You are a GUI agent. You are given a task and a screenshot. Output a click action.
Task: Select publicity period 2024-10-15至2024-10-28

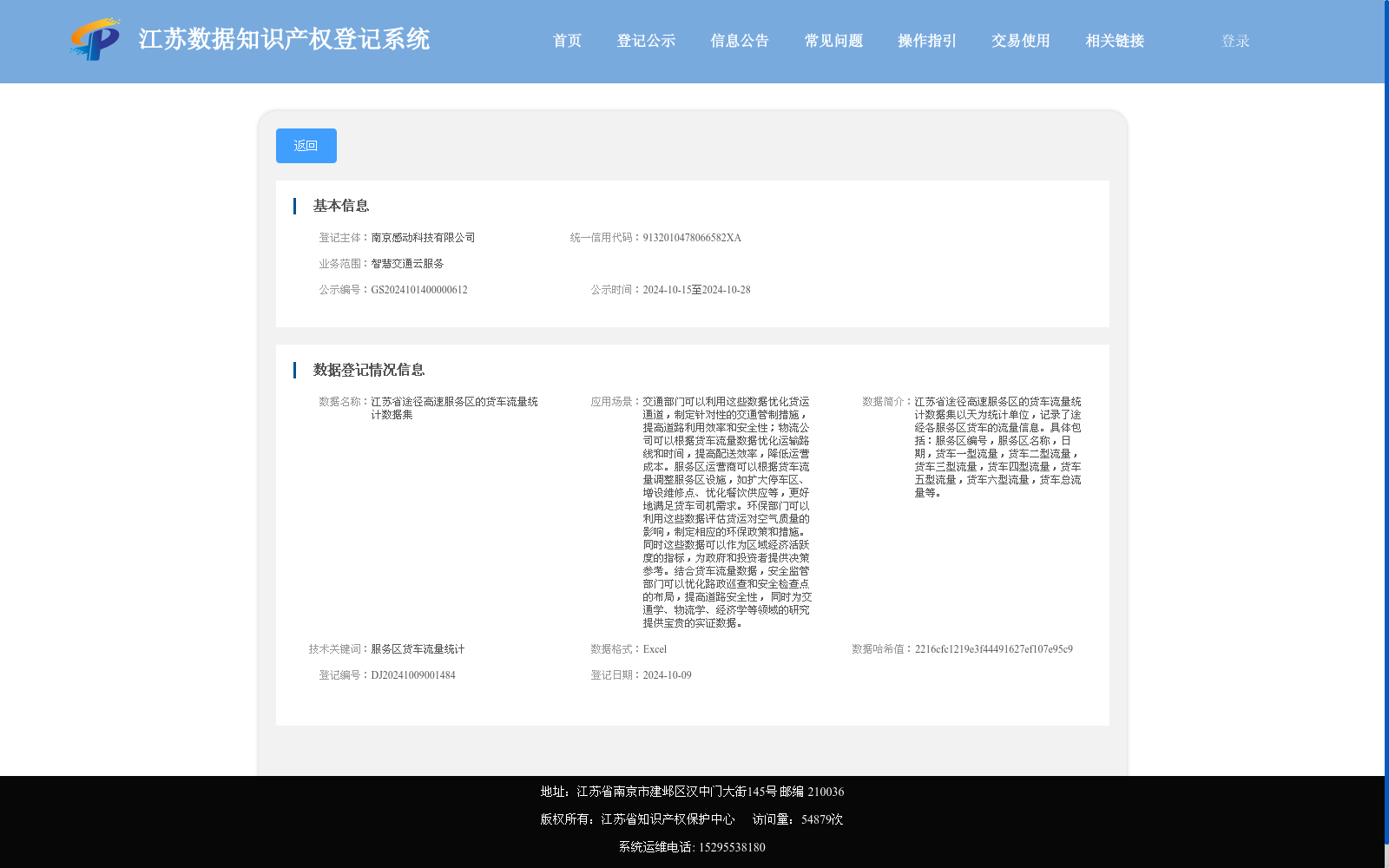[x=696, y=290]
